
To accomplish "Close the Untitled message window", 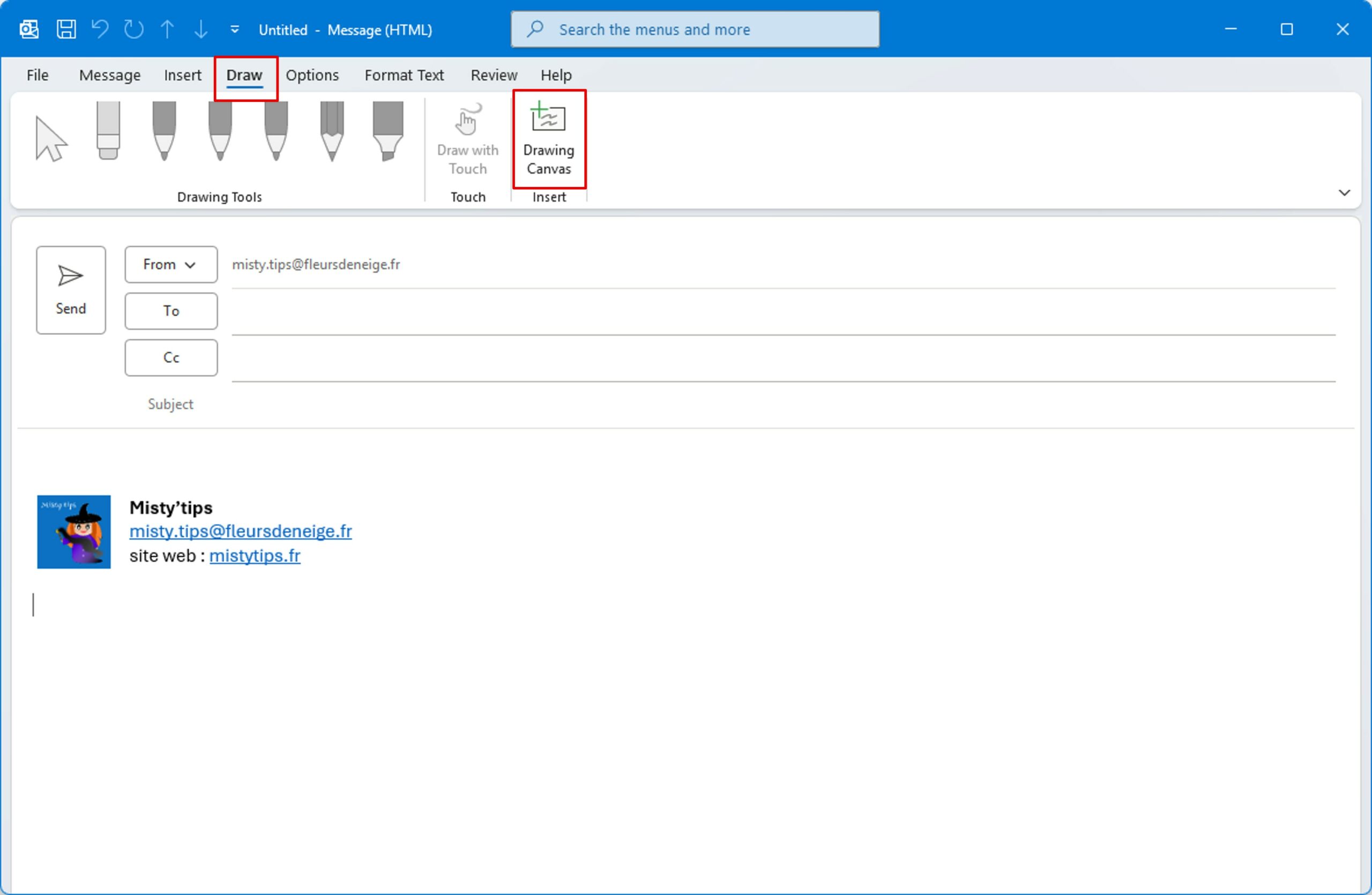I will pyautogui.click(x=1343, y=29).
